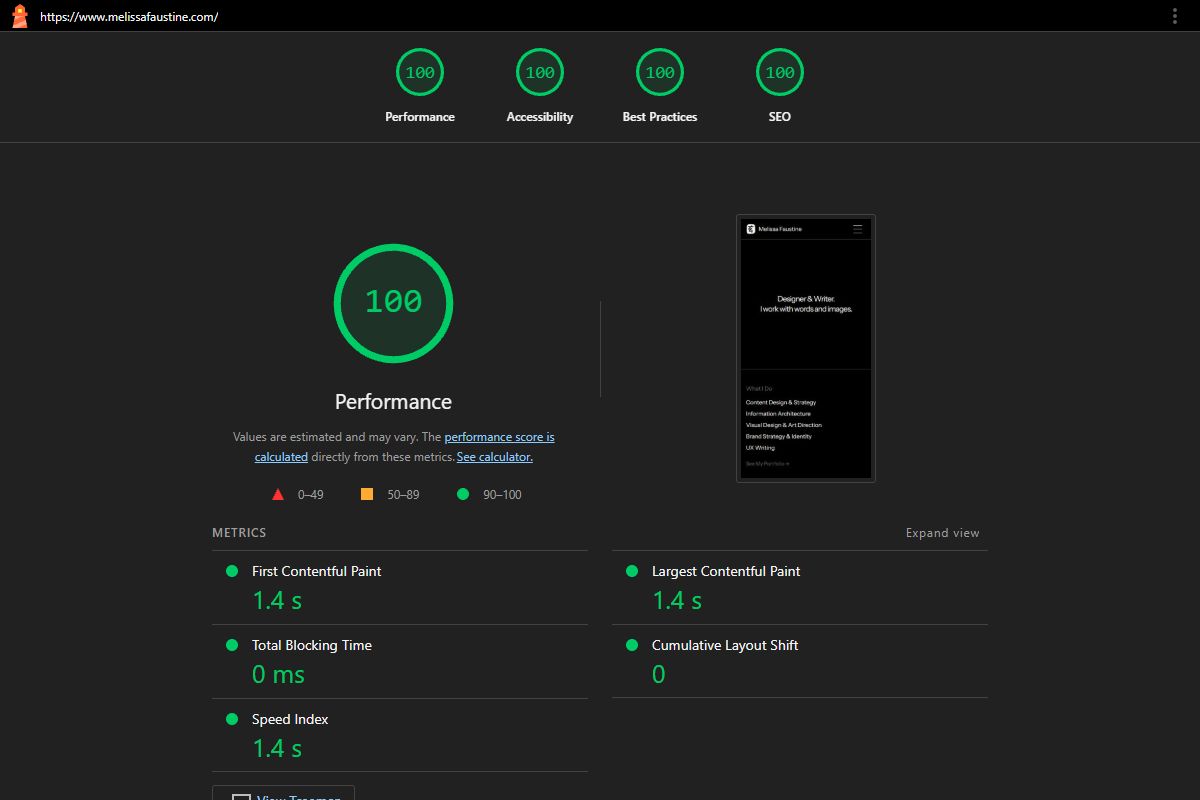Click the Lighthouse logo icon

click(19, 16)
